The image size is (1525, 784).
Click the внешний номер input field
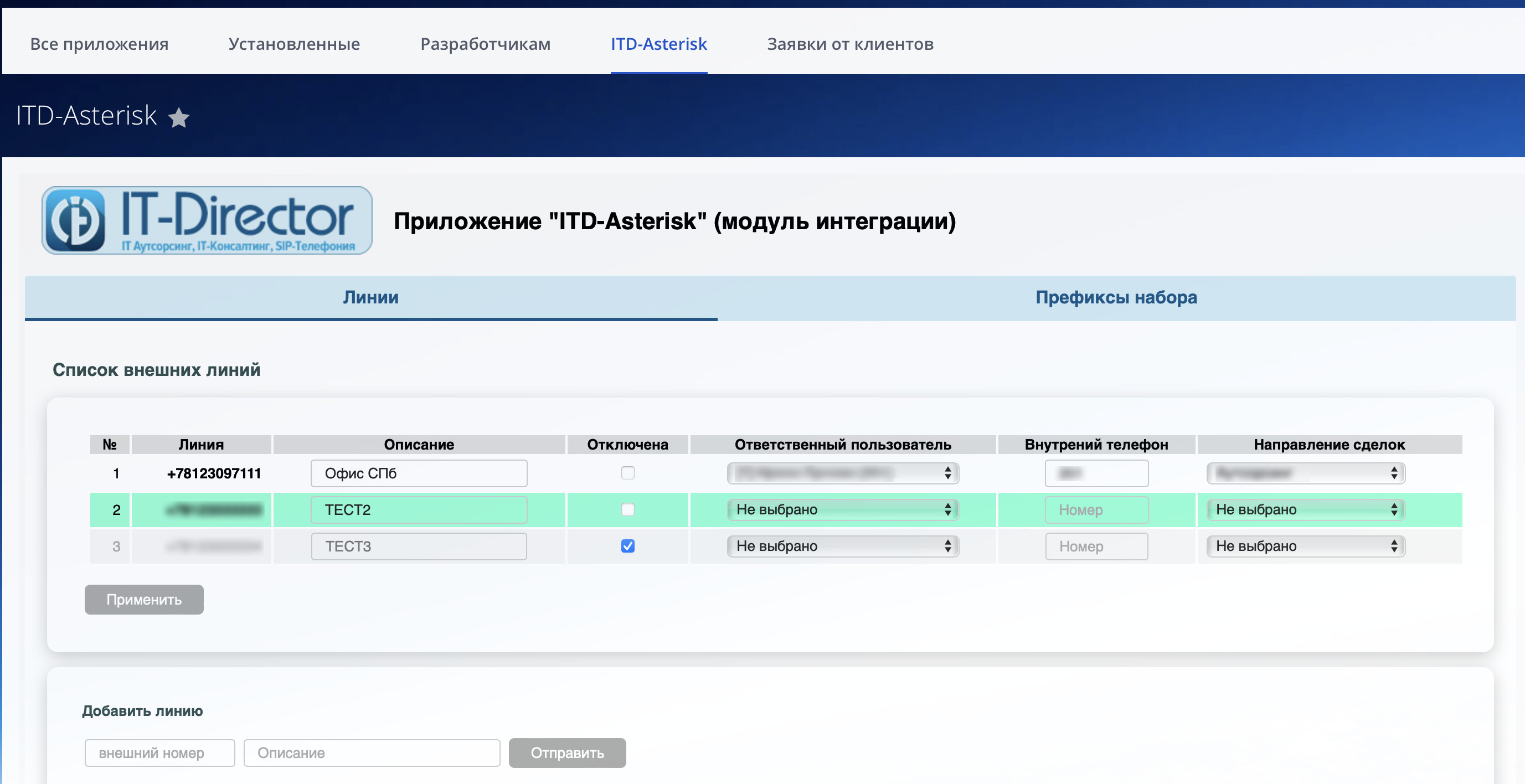pyautogui.click(x=159, y=752)
